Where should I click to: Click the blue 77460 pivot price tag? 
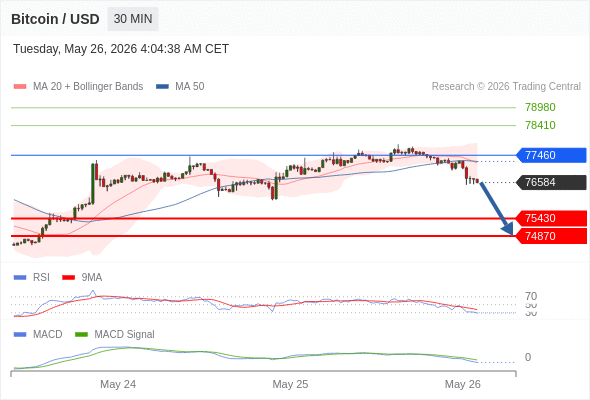(x=551, y=155)
